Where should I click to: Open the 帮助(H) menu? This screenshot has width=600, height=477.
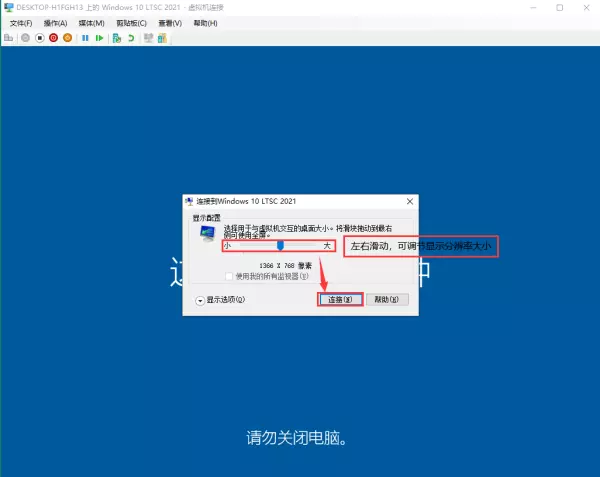(205, 23)
